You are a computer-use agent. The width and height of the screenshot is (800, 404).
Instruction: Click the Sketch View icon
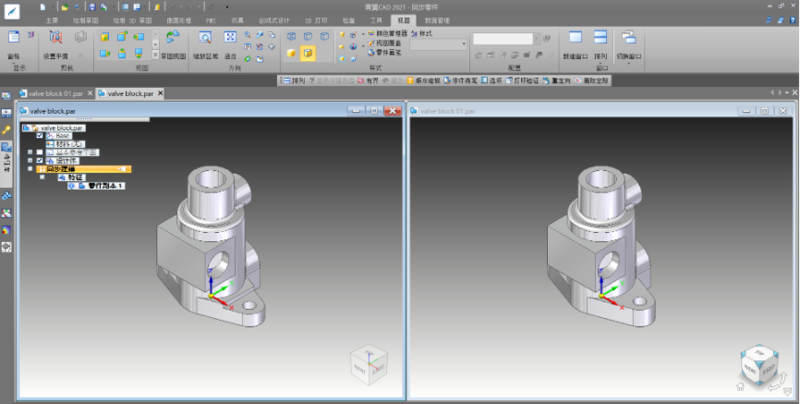click(x=172, y=39)
